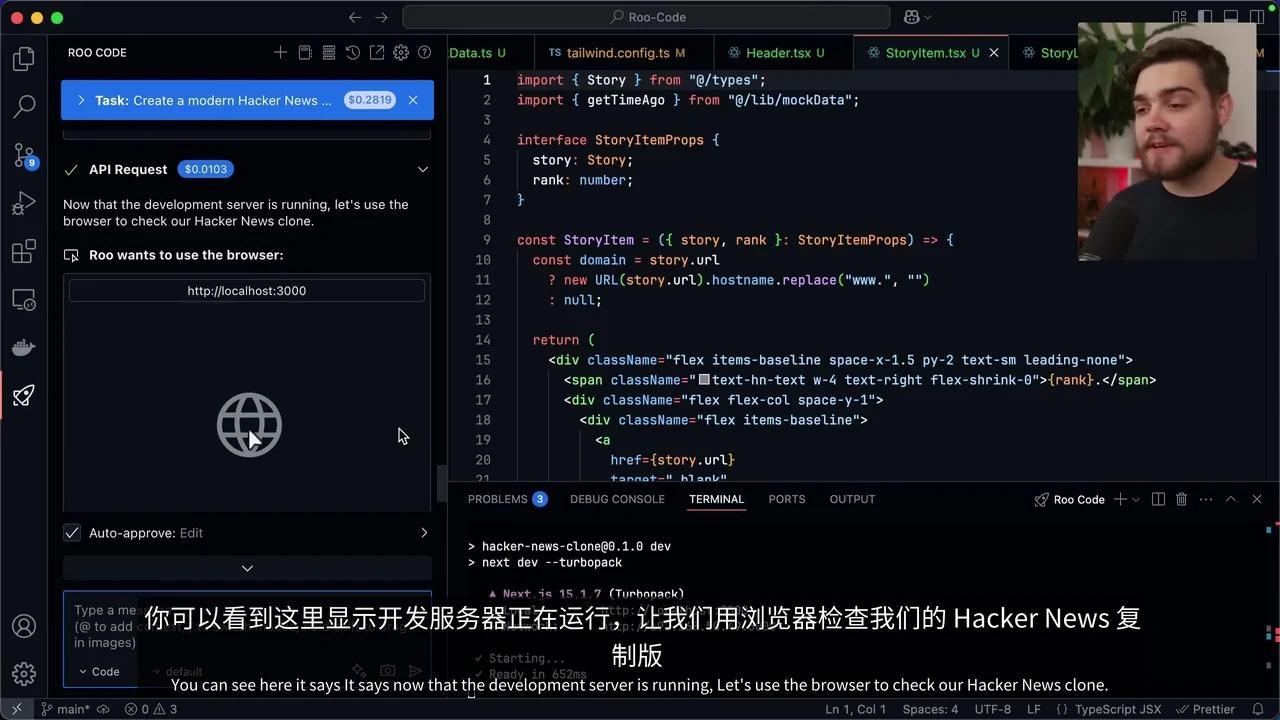The height and width of the screenshot is (720, 1280).
Task: Open the new terminal launch profile dropdown
Action: 1136,499
